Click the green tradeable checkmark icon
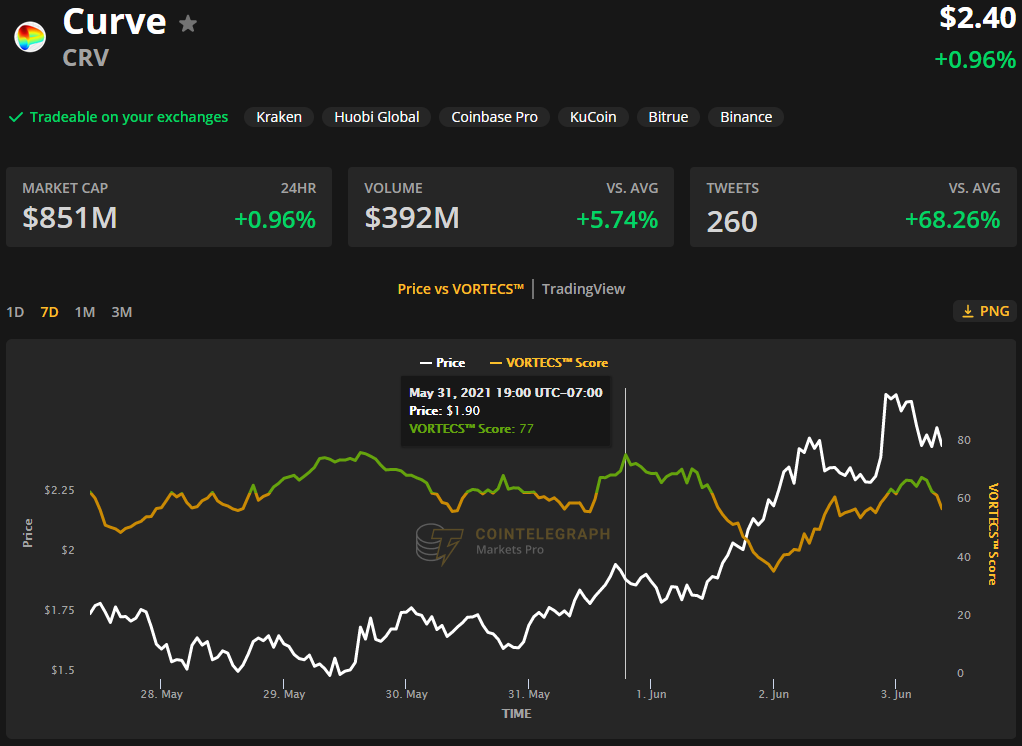The image size is (1022, 746). [x=16, y=117]
